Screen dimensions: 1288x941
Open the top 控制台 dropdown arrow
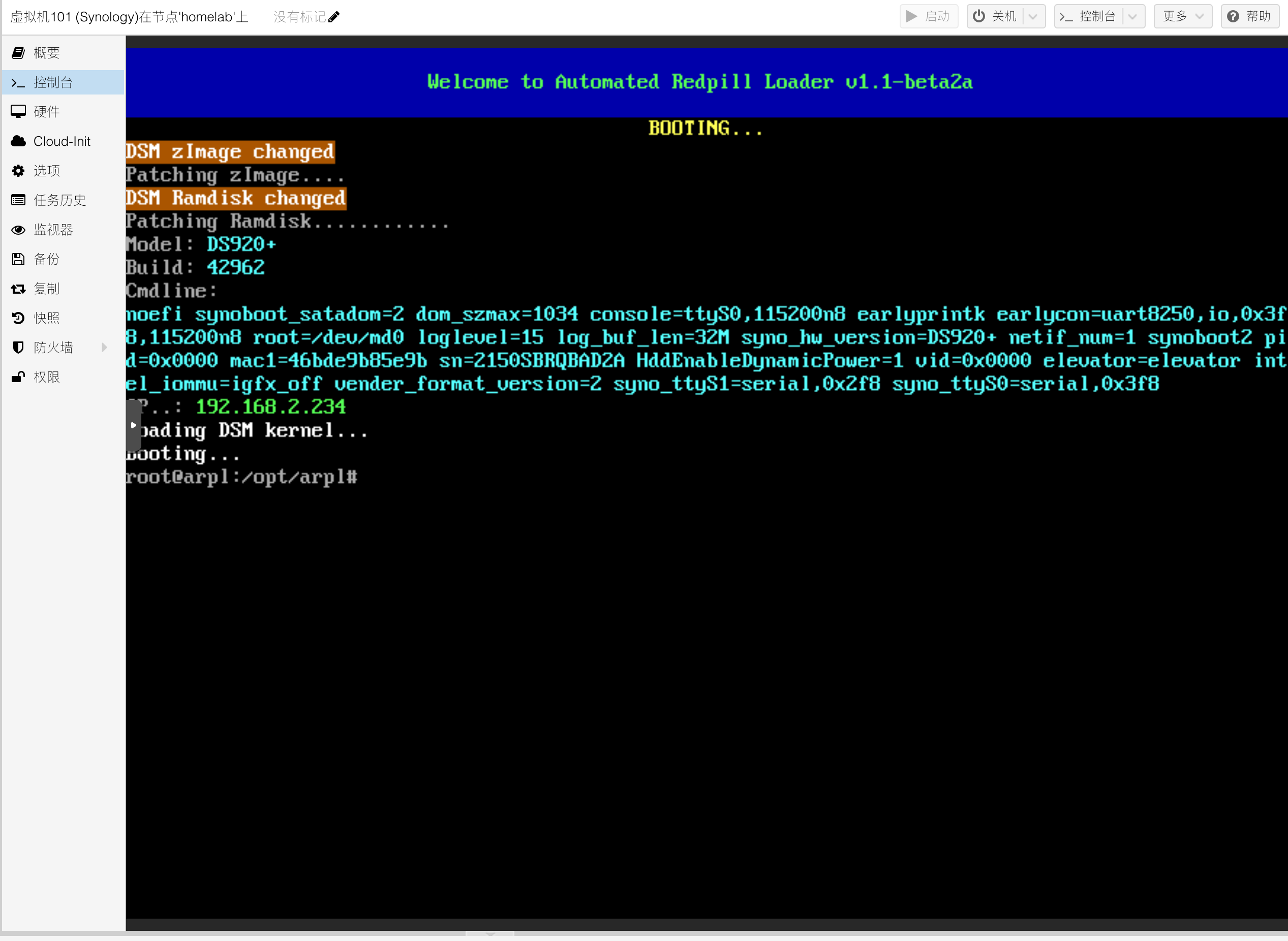coord(1133,17)
